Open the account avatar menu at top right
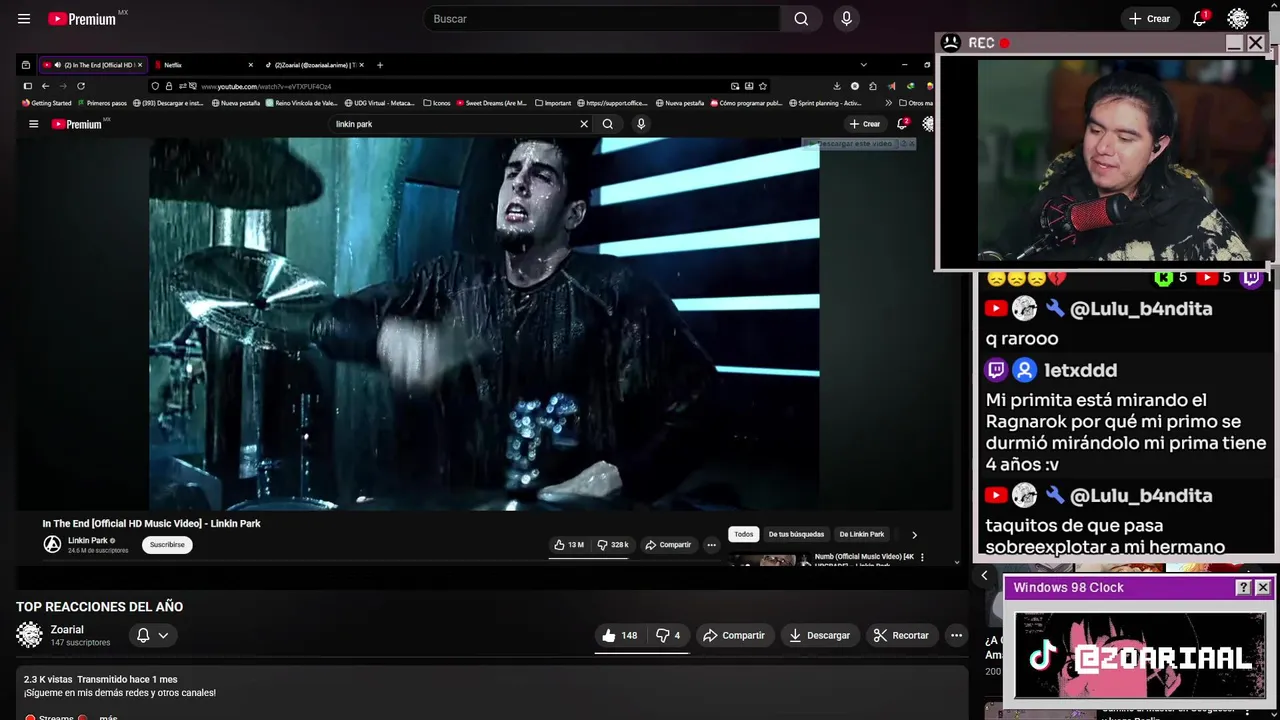The width and height of the screenshot is (1280, 720). [x=1238, y=19]
